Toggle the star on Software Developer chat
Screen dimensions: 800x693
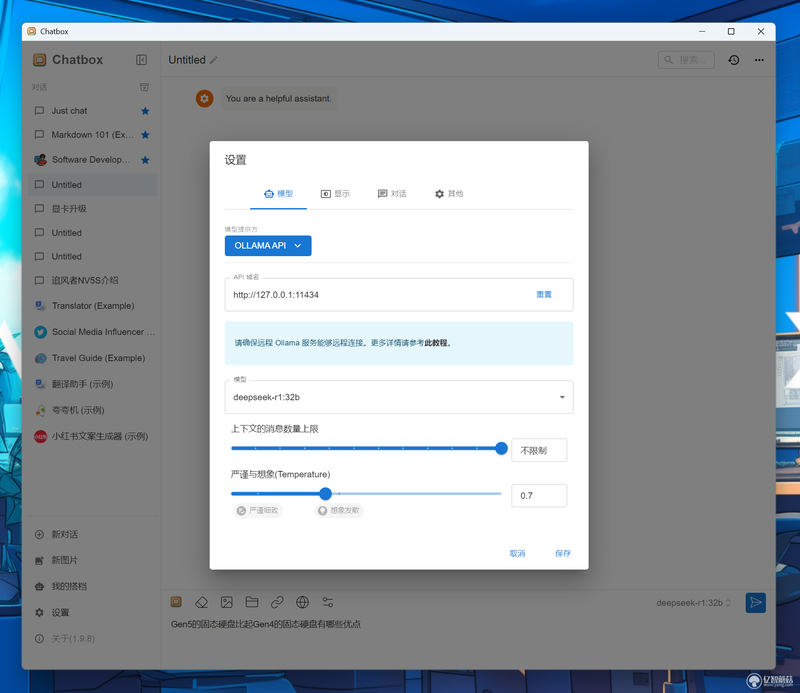(145, 160)
